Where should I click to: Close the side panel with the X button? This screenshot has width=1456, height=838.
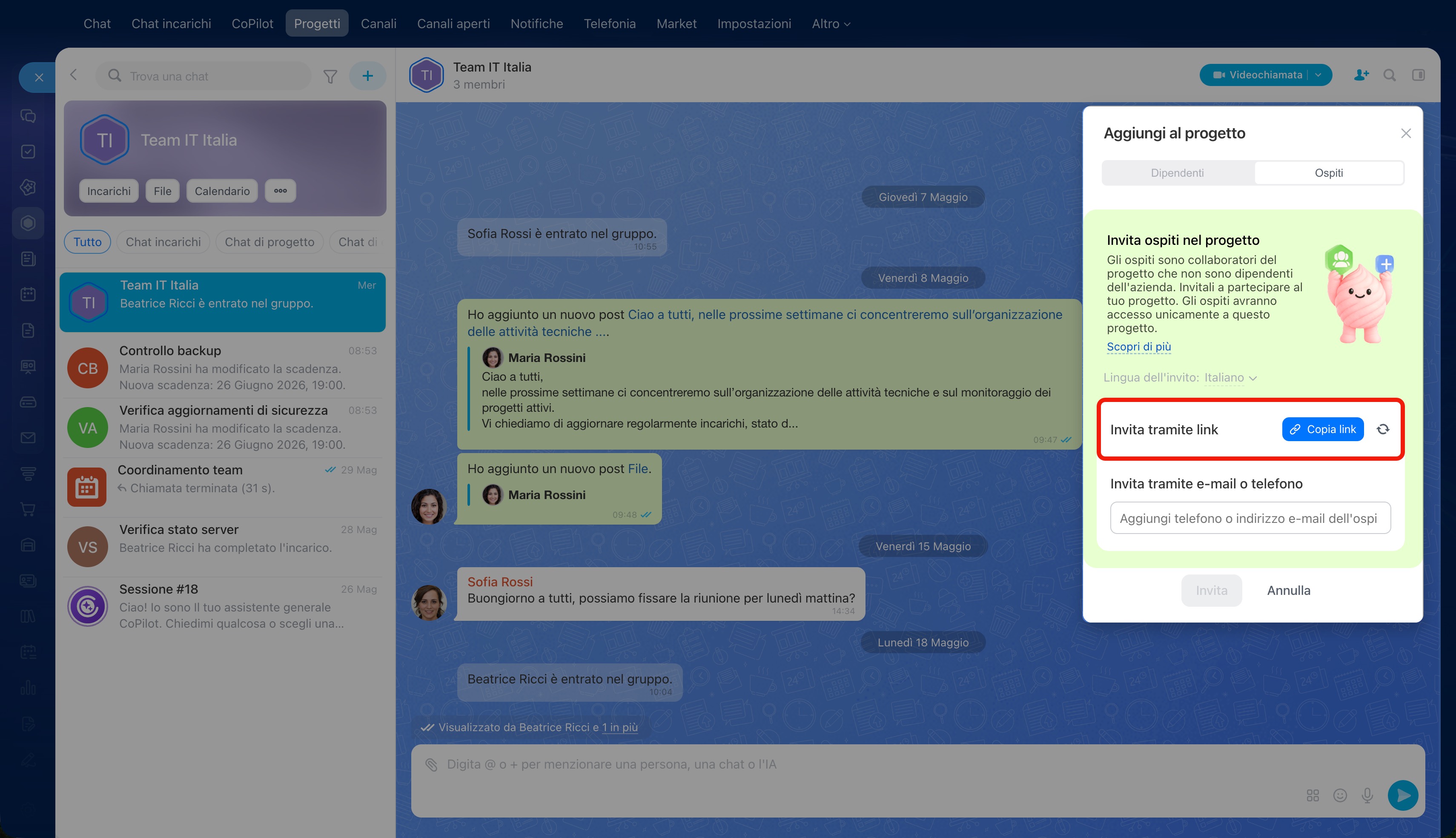tap(39, 77)
